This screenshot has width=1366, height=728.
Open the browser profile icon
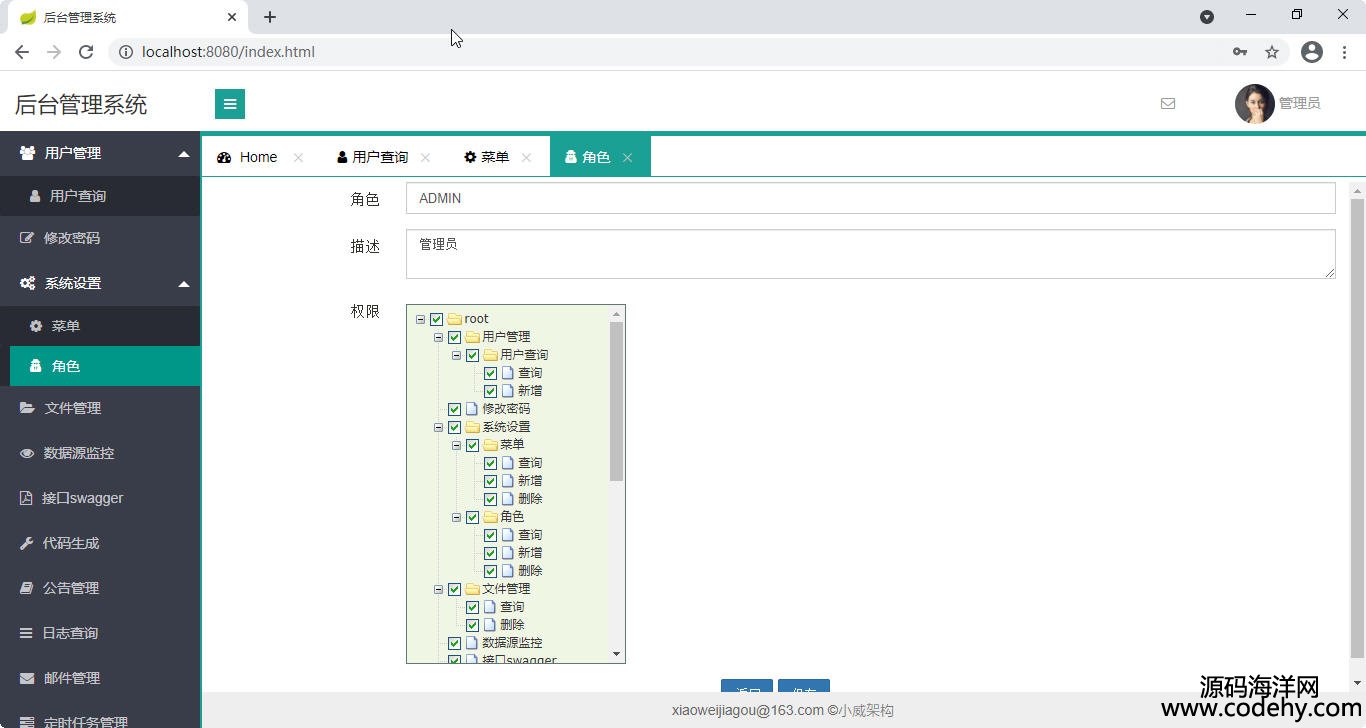1311,52
